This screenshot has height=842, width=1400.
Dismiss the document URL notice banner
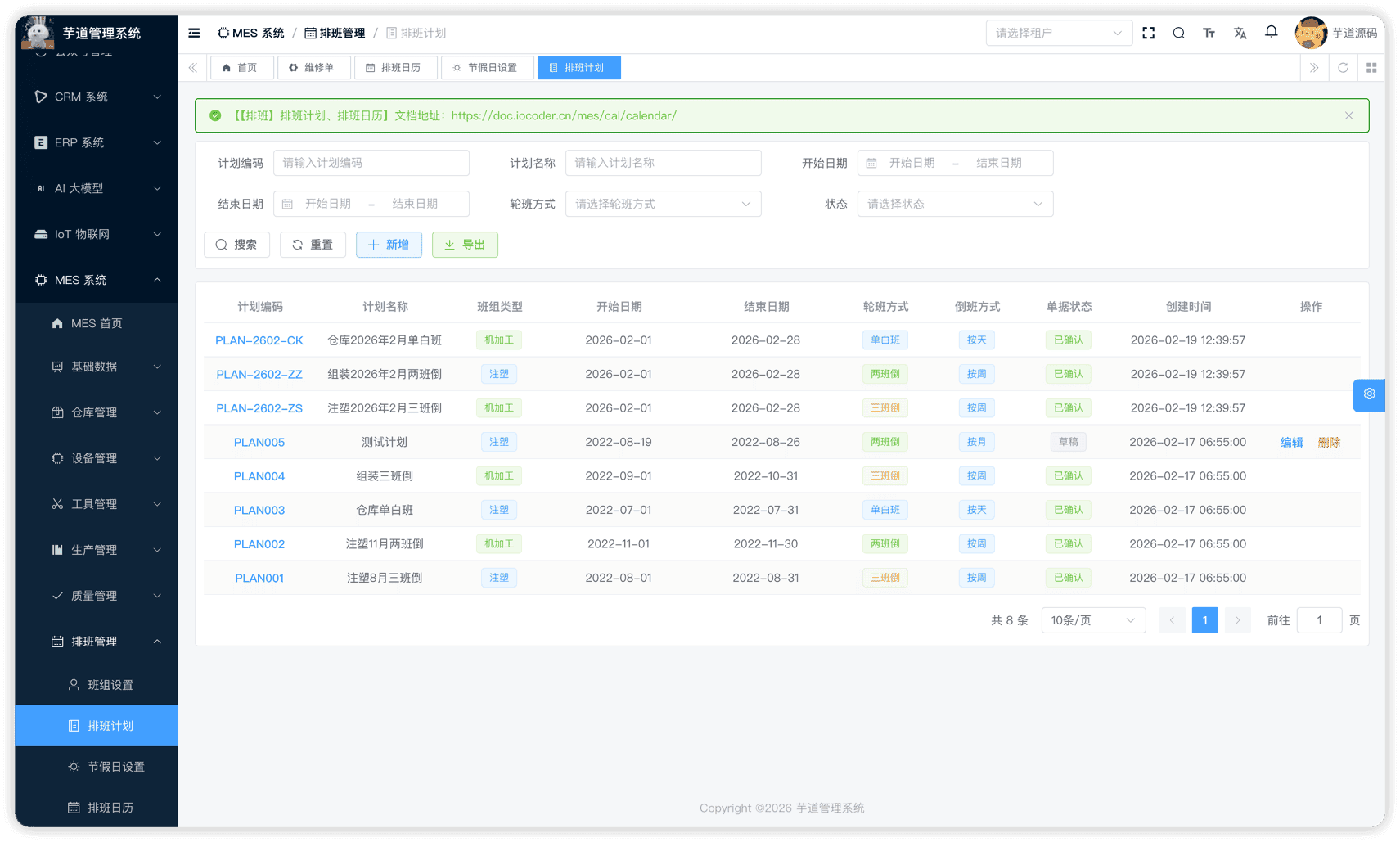1348,115
